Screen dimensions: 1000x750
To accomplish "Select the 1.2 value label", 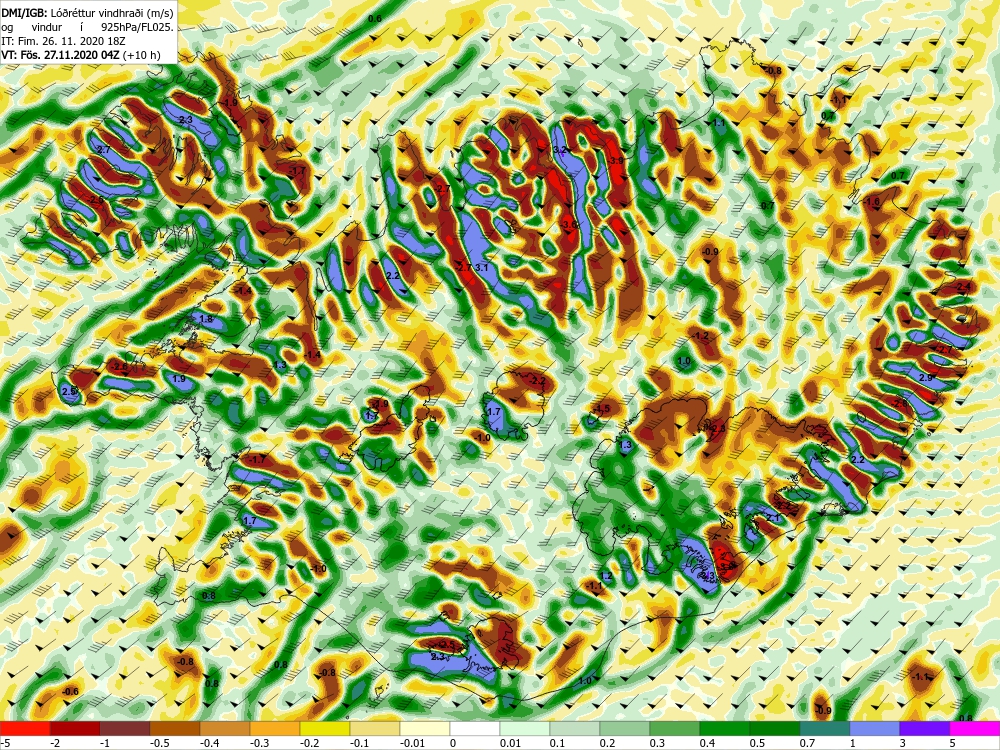I will pyautogui.click(x=607, y=576).
